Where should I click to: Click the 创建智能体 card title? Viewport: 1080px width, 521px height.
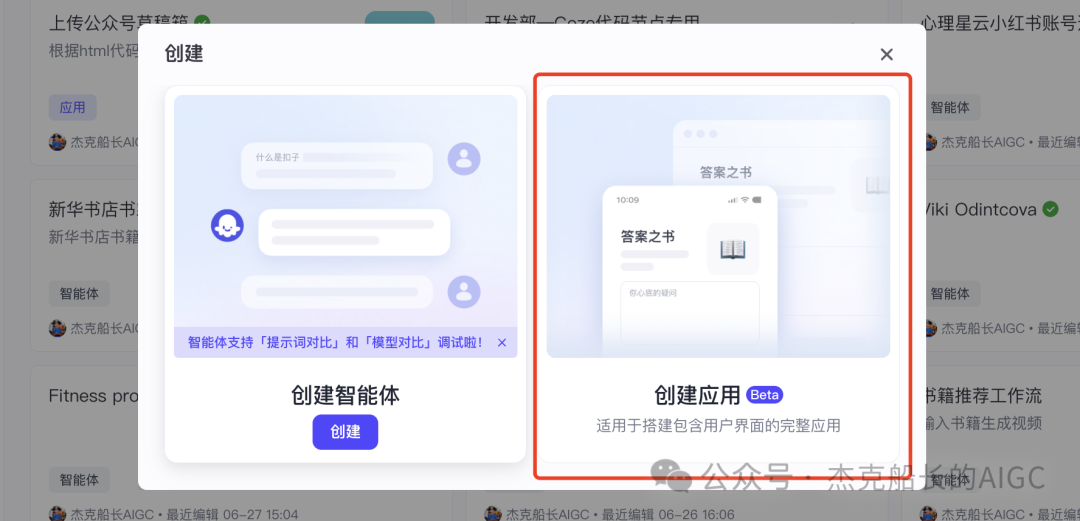coord(345,395)
